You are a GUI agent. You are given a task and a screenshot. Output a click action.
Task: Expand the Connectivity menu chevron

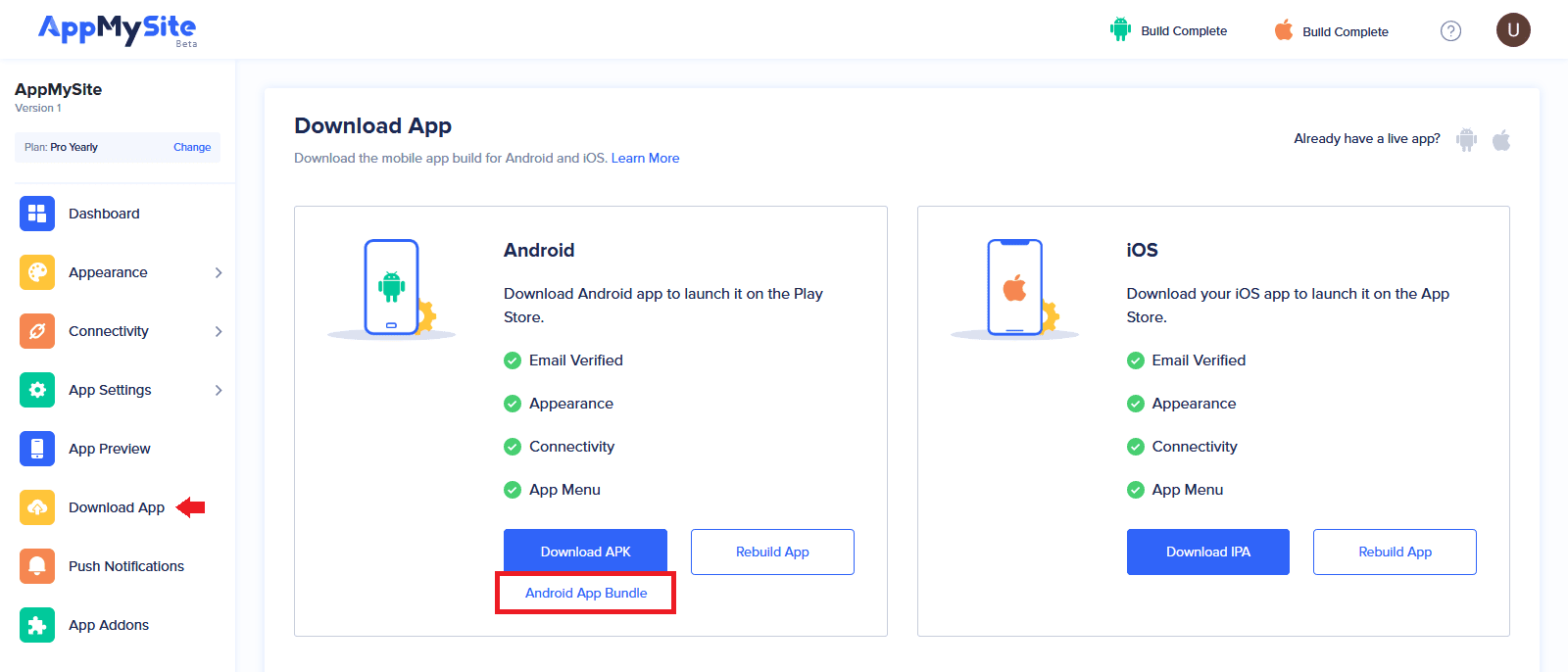tap(219, 331)
